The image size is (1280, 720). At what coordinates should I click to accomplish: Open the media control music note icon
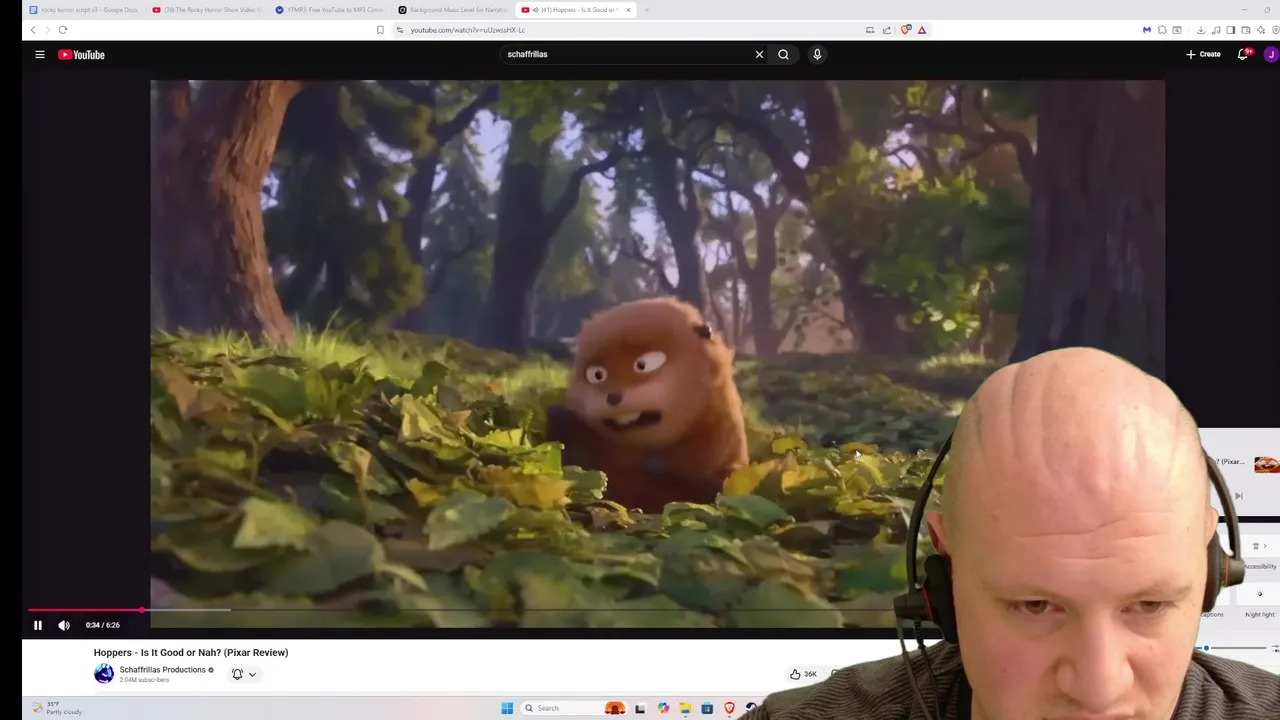tap(1216, 30)
